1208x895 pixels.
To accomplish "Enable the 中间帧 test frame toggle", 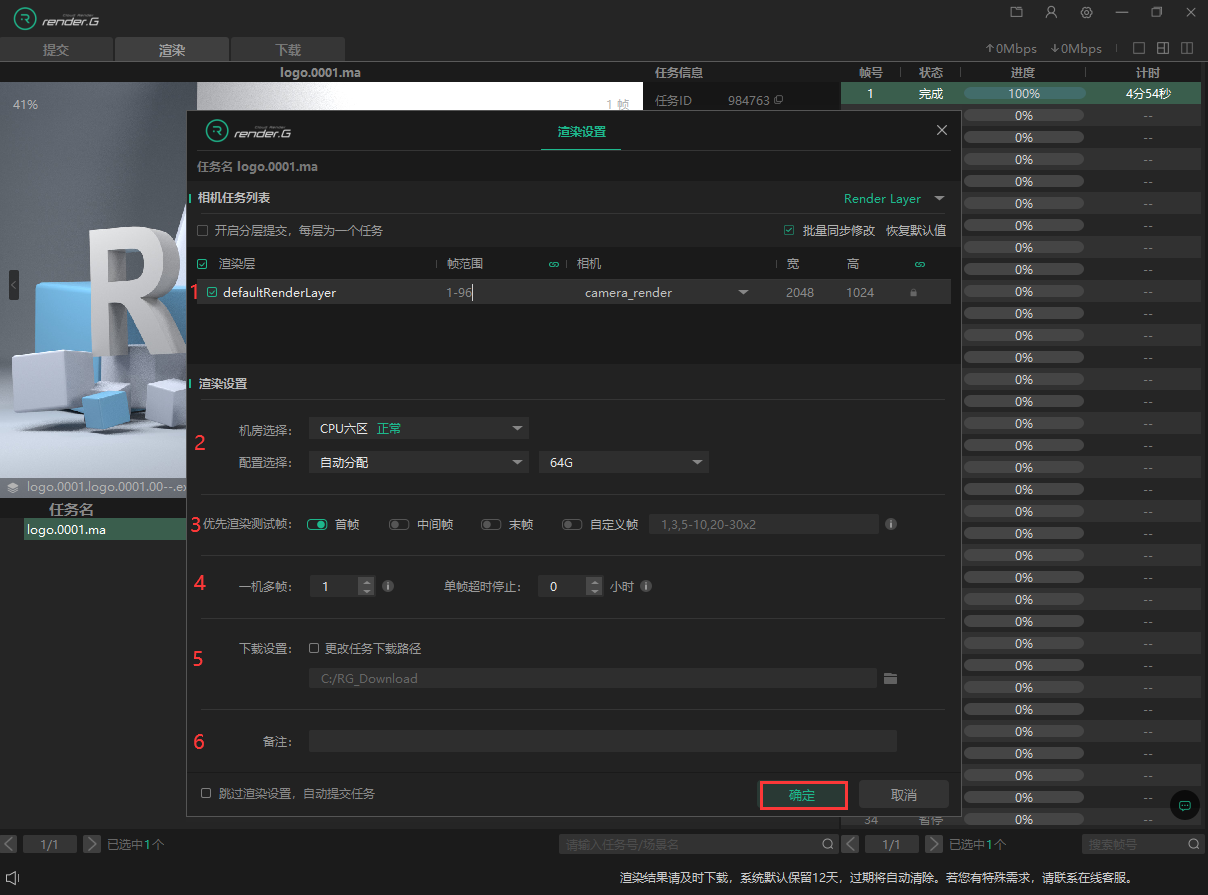I will (x=400, y=524).
